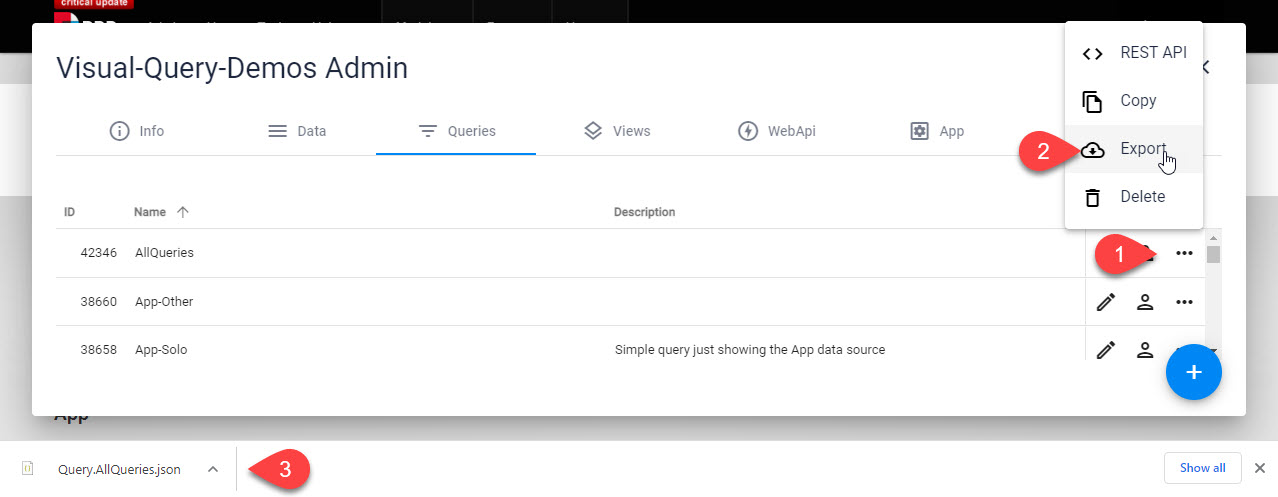Open the more options dots for App-Other
Image resolution: width=1278 pixels, height=497 pixels.
click(1185, 302)
